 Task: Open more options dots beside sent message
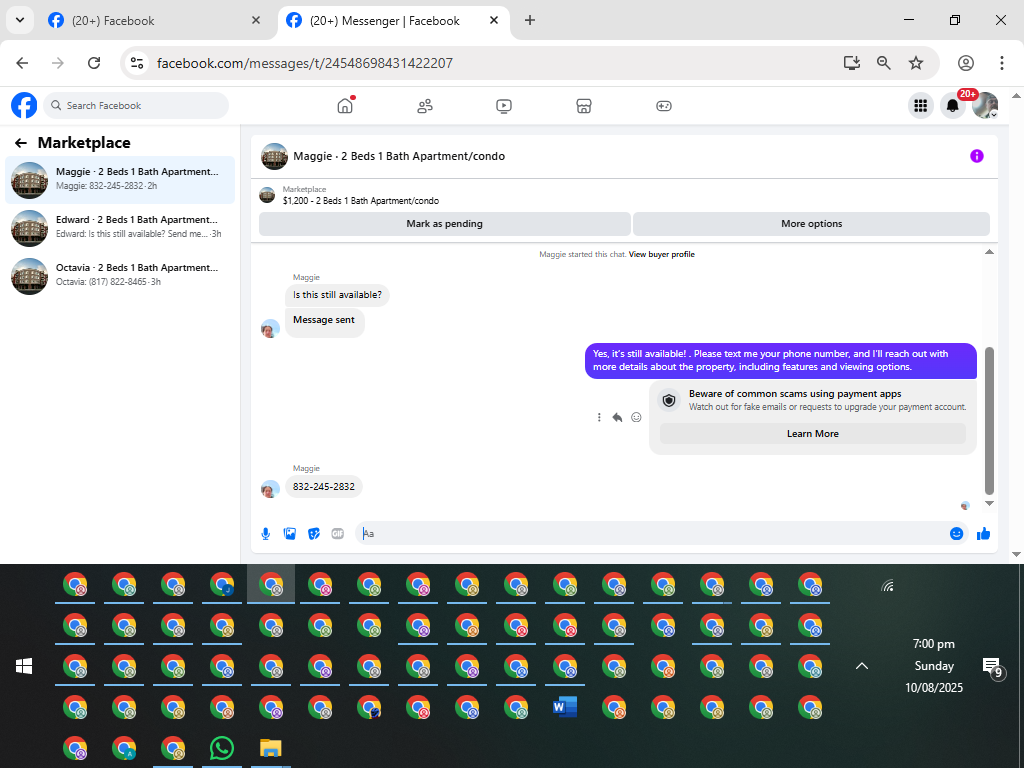coord(599,417)
